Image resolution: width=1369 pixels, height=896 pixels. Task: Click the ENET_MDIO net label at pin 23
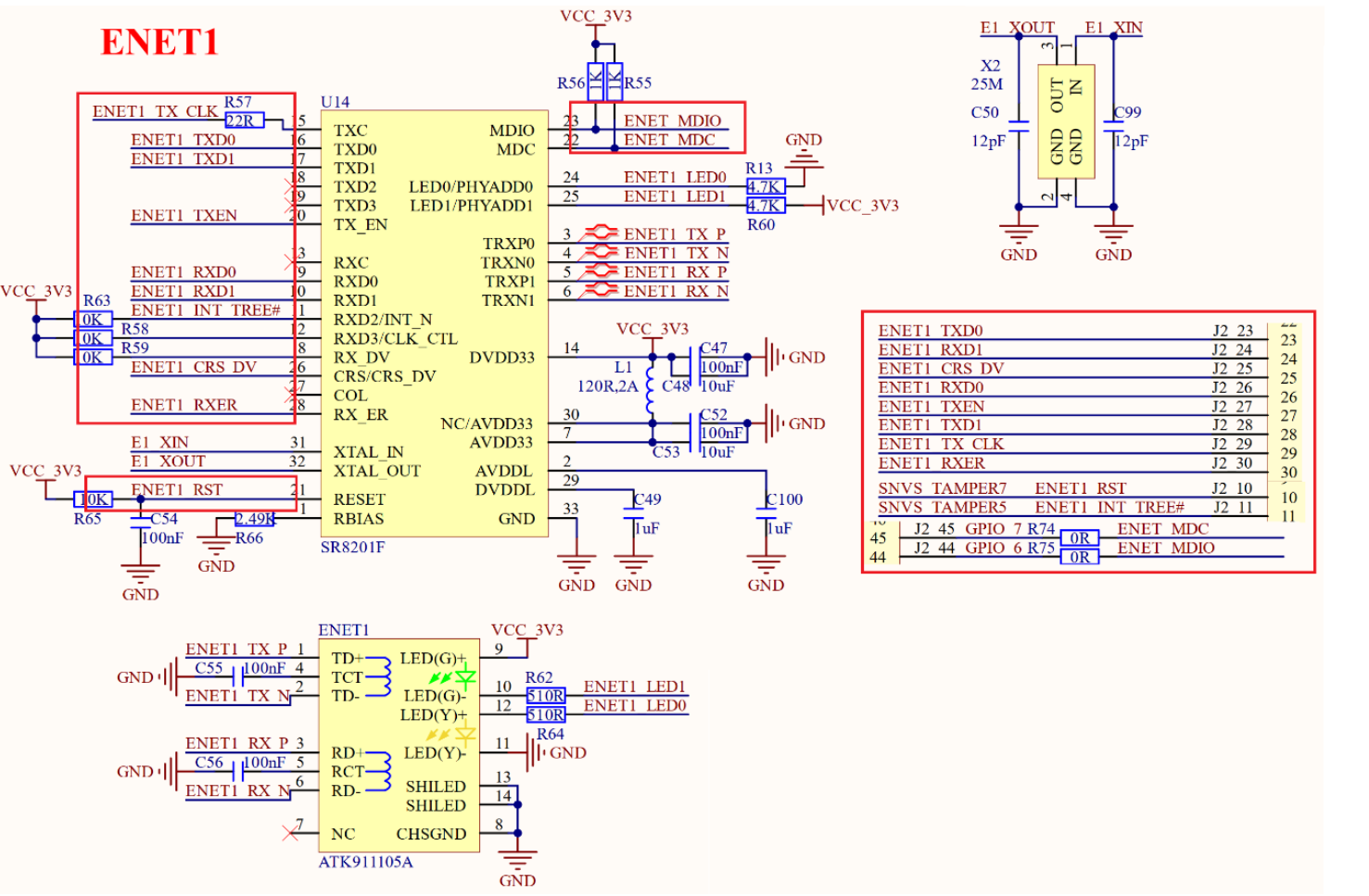[672, 120]
